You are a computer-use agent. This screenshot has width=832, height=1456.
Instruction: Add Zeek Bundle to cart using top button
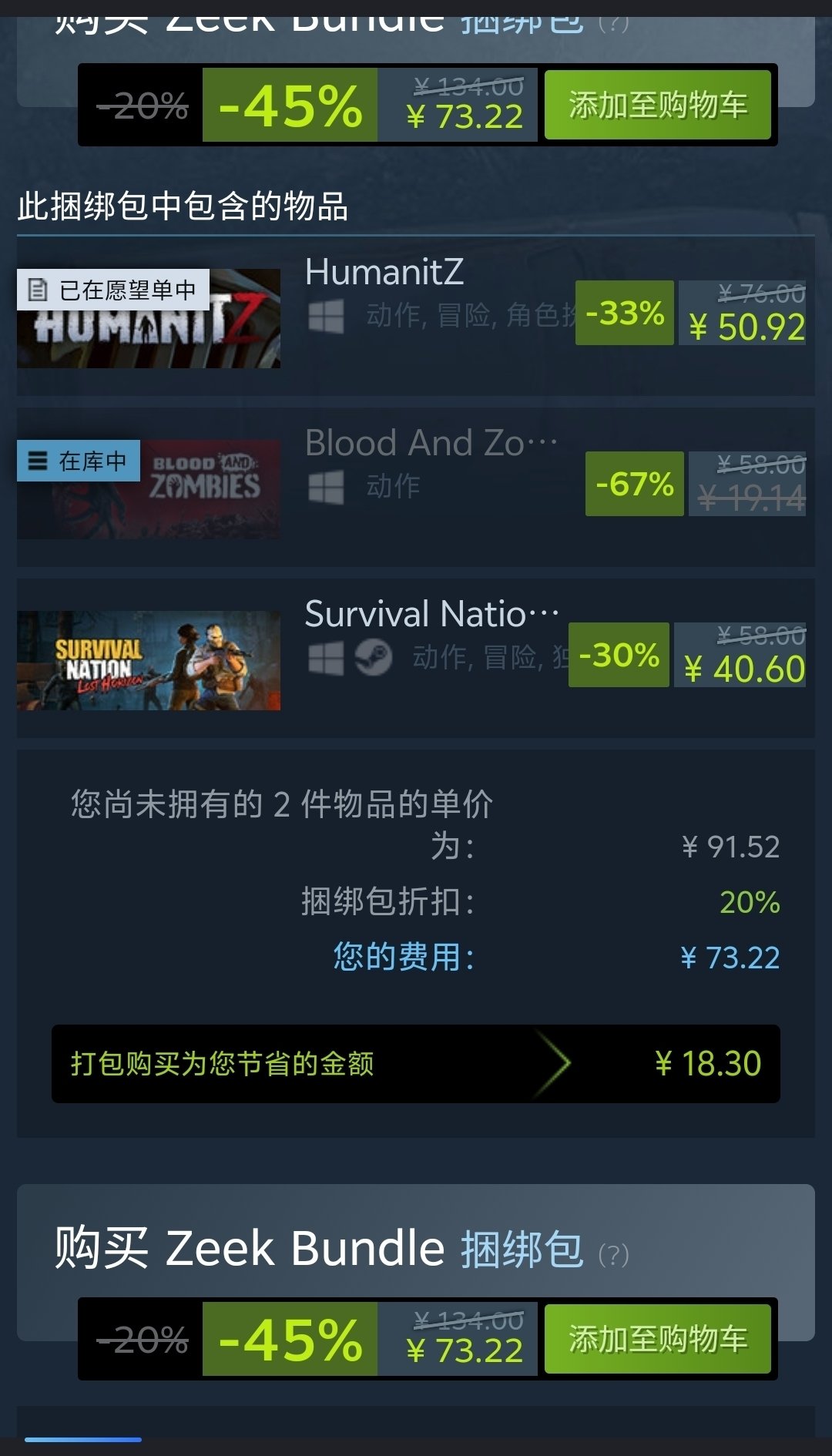tap(658, 105)
